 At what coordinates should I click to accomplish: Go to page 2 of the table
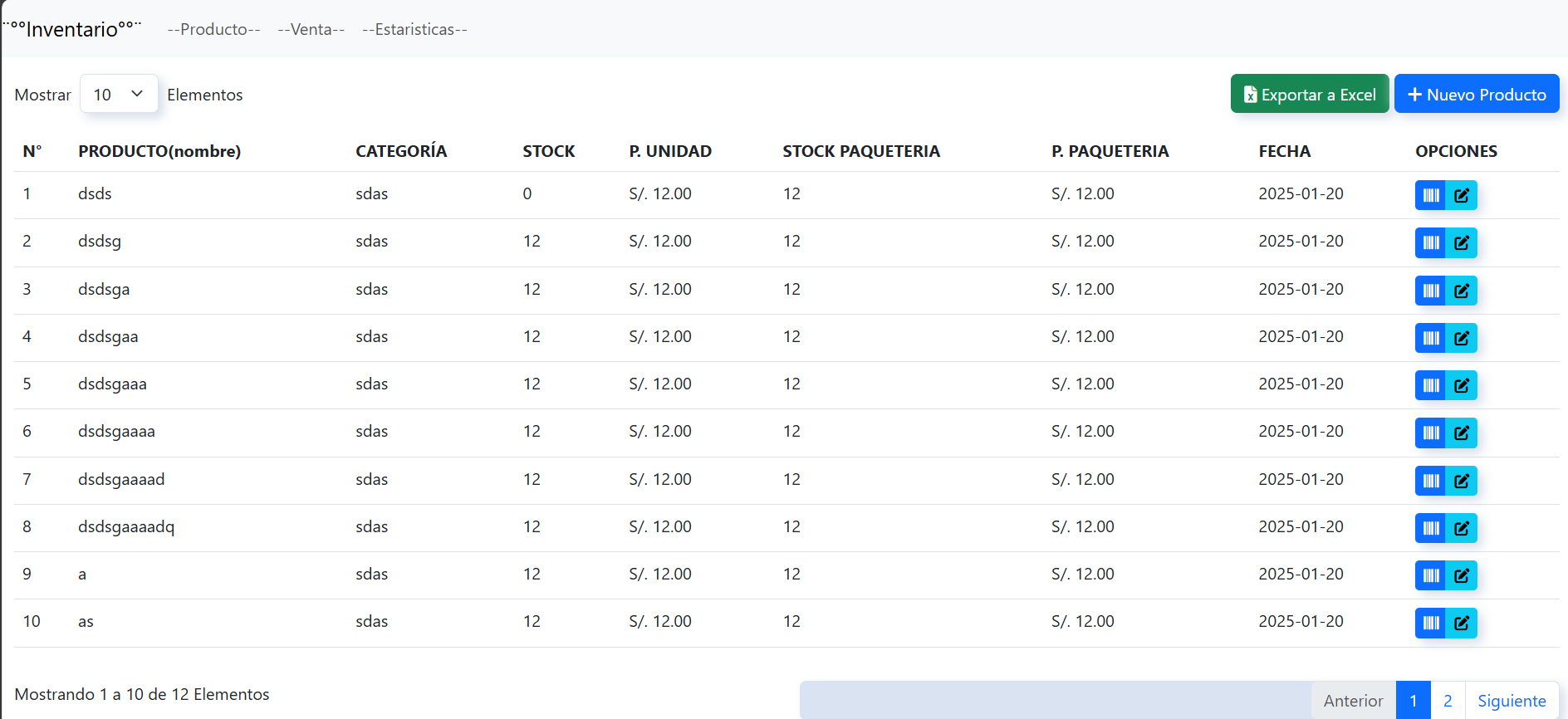pos(1448,701)
